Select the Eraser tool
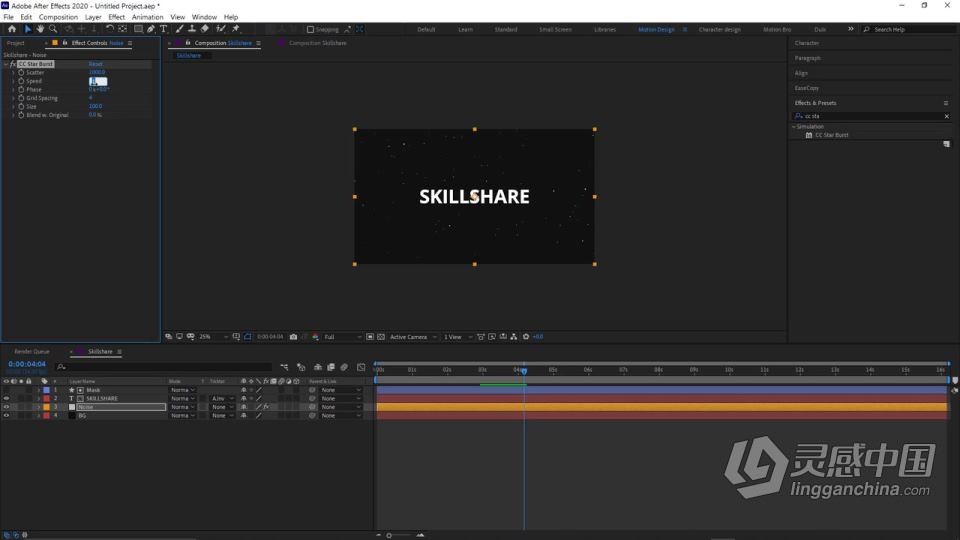The width and height of the screenshot is (960, 540). point(205,29)
